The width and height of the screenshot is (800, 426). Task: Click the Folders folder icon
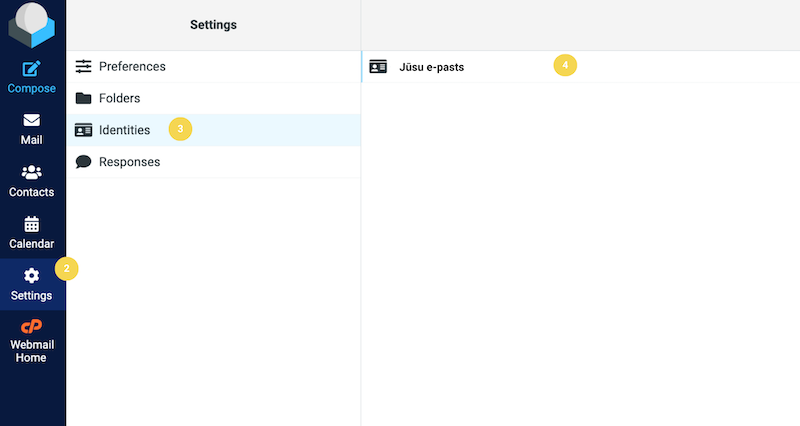[83, 98]
